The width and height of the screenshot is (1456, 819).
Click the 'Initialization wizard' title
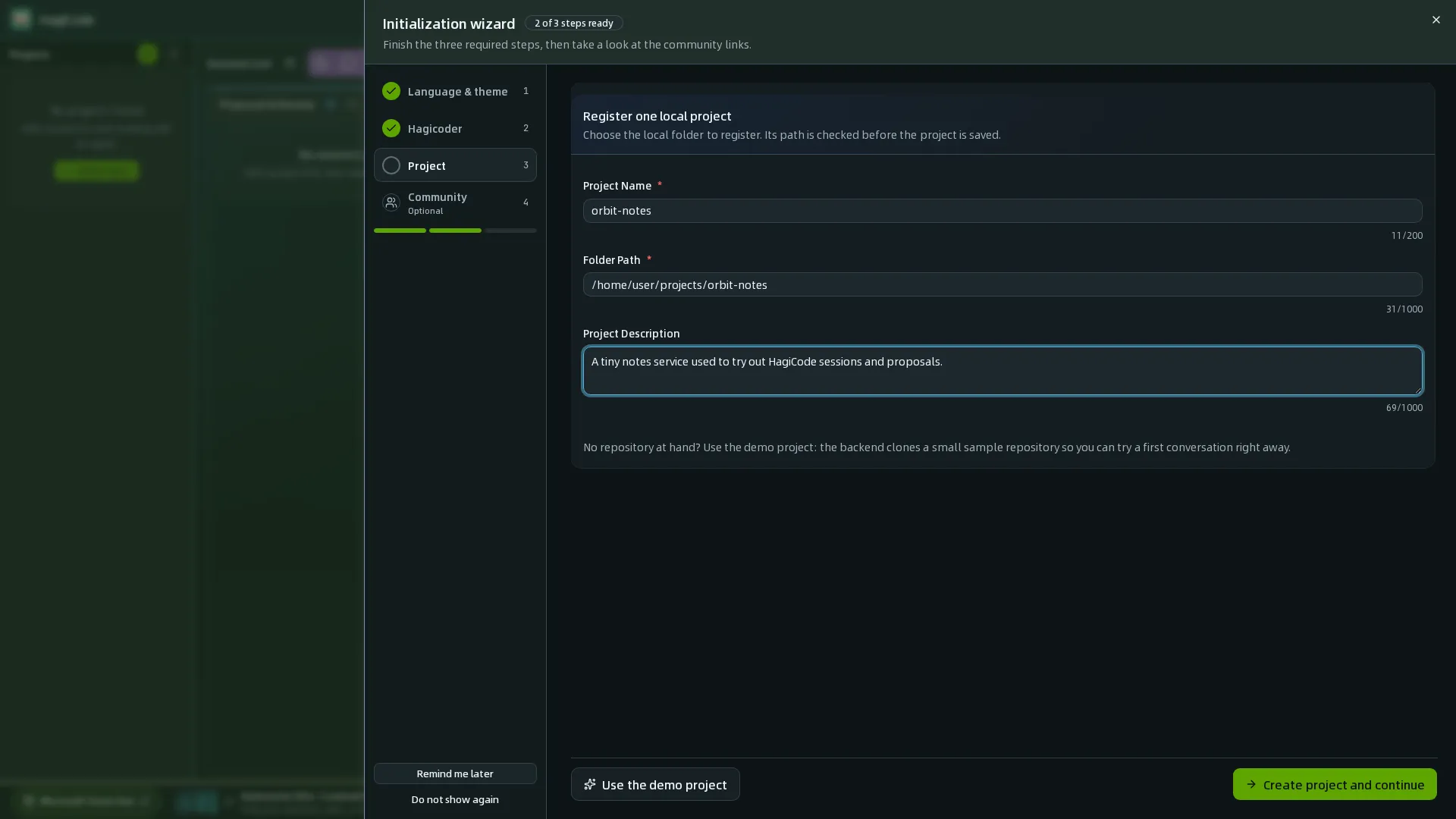[x=448, y=24]
